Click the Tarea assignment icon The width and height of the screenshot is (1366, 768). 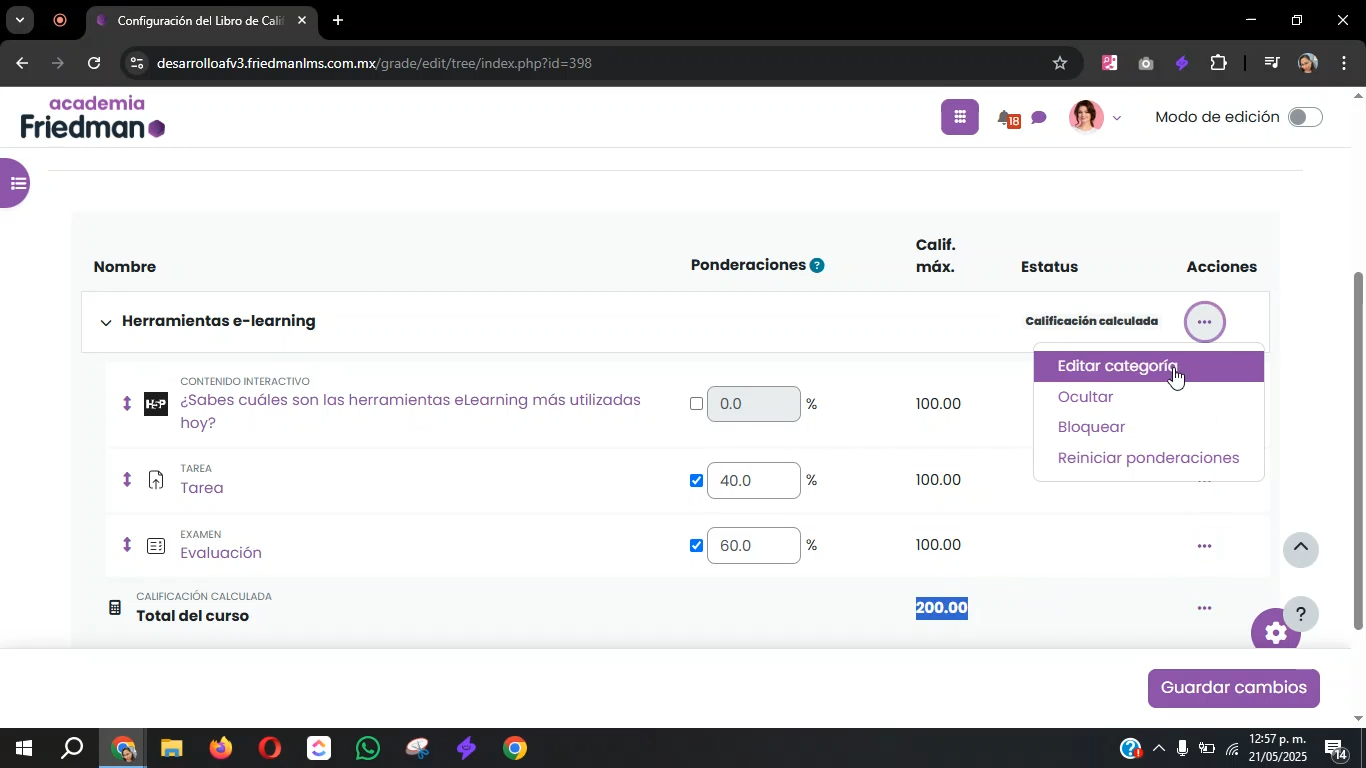click(156, 480)
